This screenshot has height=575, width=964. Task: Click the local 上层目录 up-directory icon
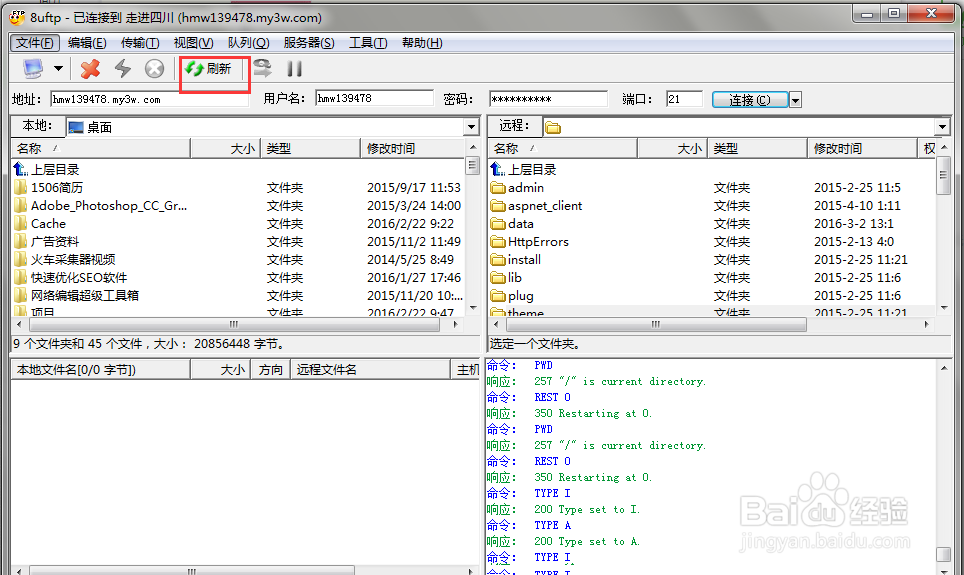[20, 169]
